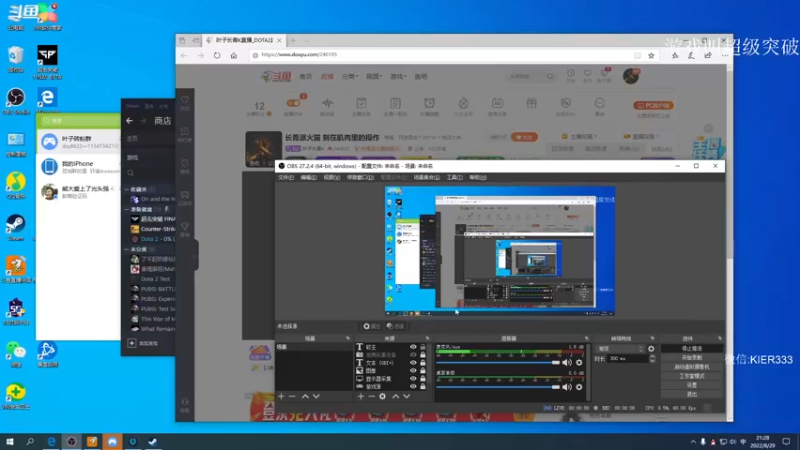The image size is (800, 450).
Task: Mute the first mixer channel speaker icon
Action: tap(567, 363)
